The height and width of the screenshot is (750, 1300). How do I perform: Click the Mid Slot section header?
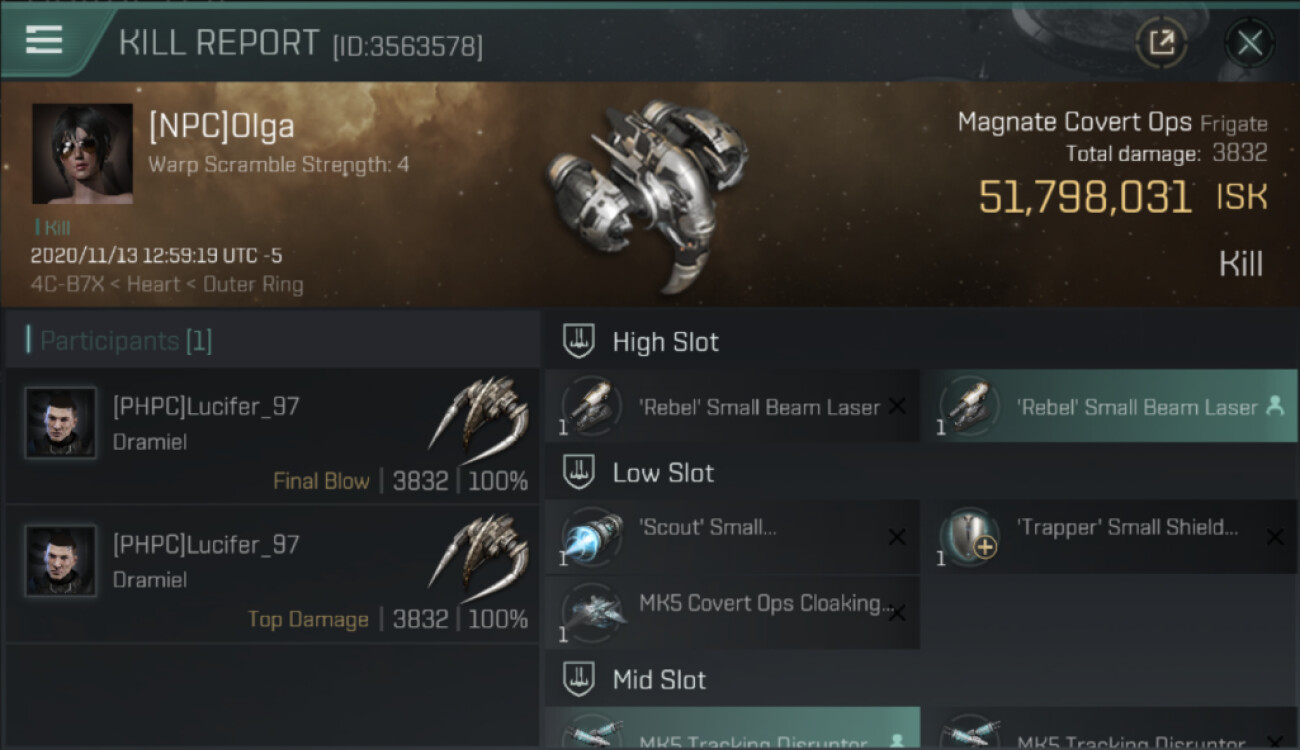click(x=659, y=680)
